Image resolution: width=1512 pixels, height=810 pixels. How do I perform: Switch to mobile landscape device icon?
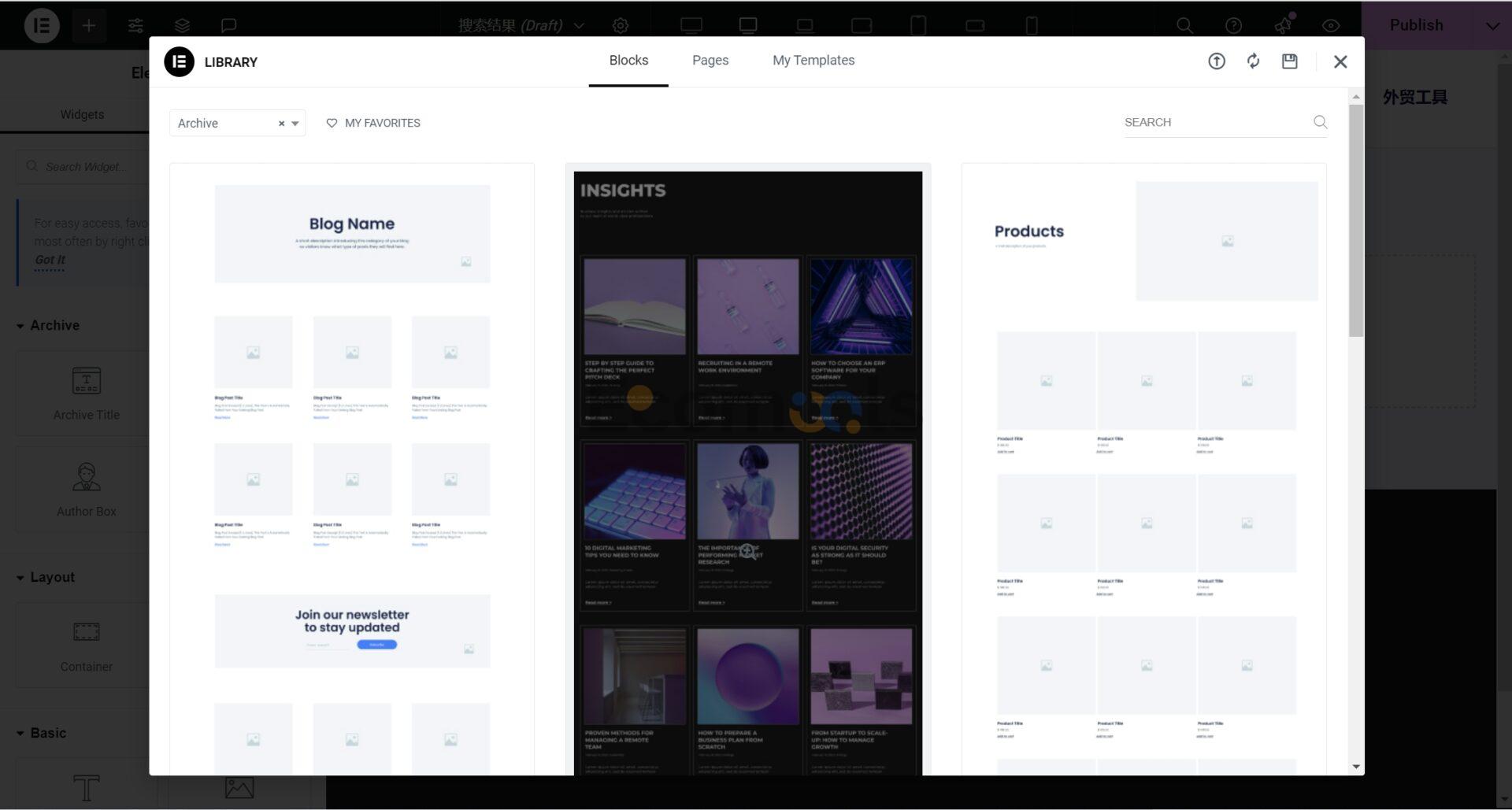pyautogui.click(x=975, y=25)
